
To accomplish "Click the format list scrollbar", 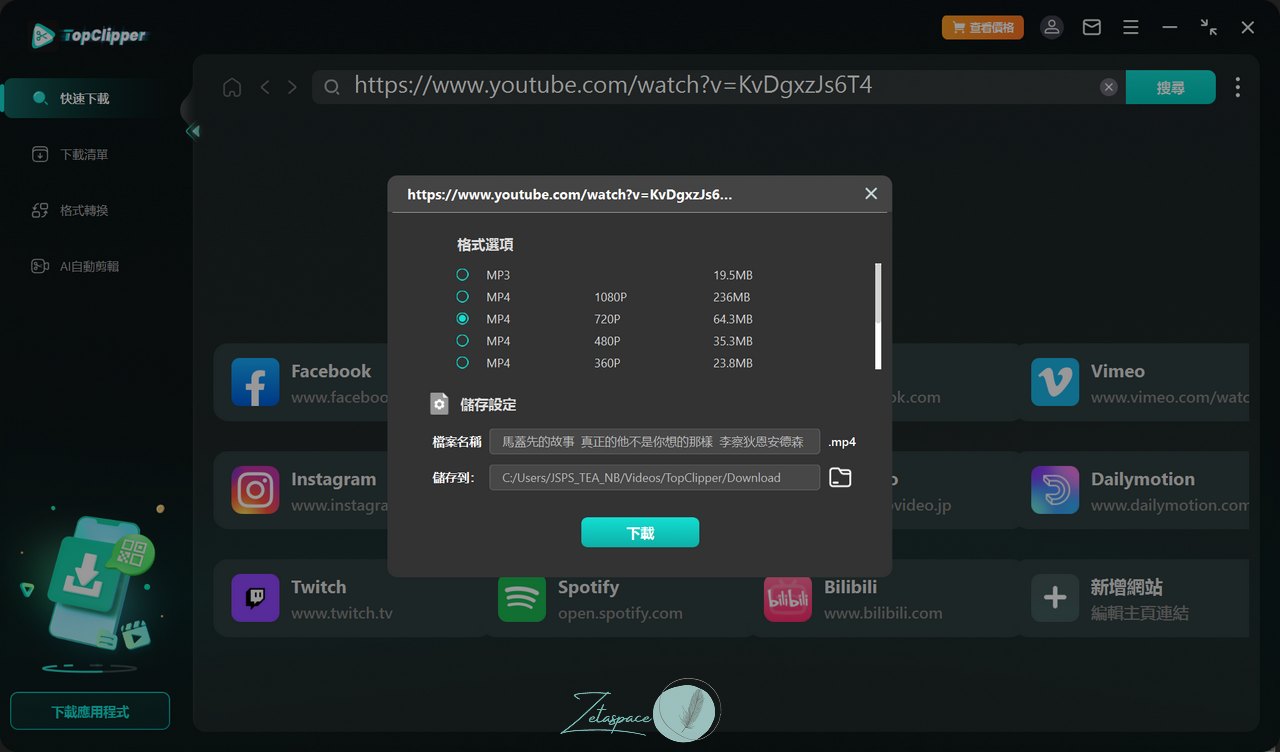I will (878, 316).
